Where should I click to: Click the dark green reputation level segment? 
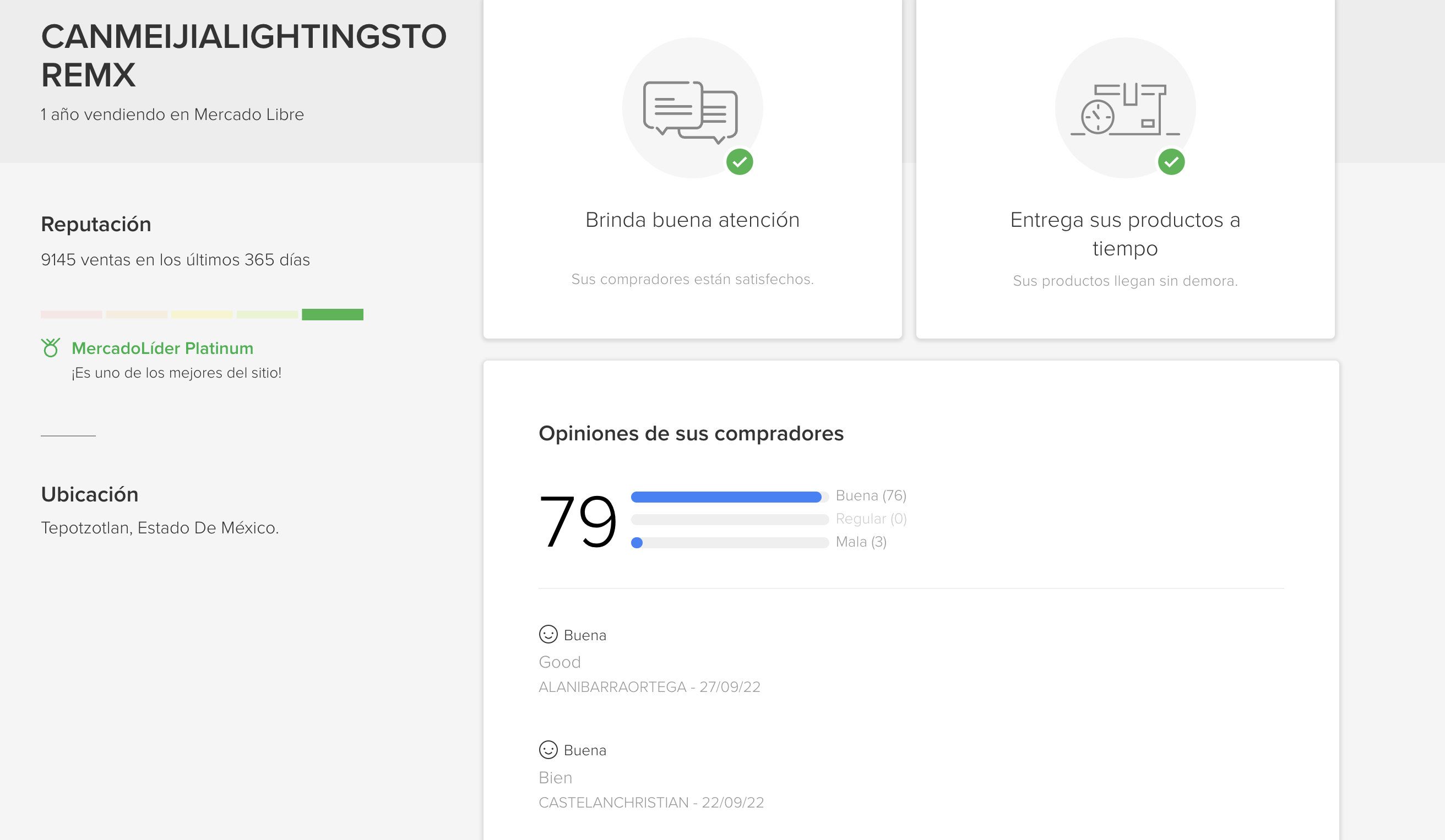tap(333, 314)
